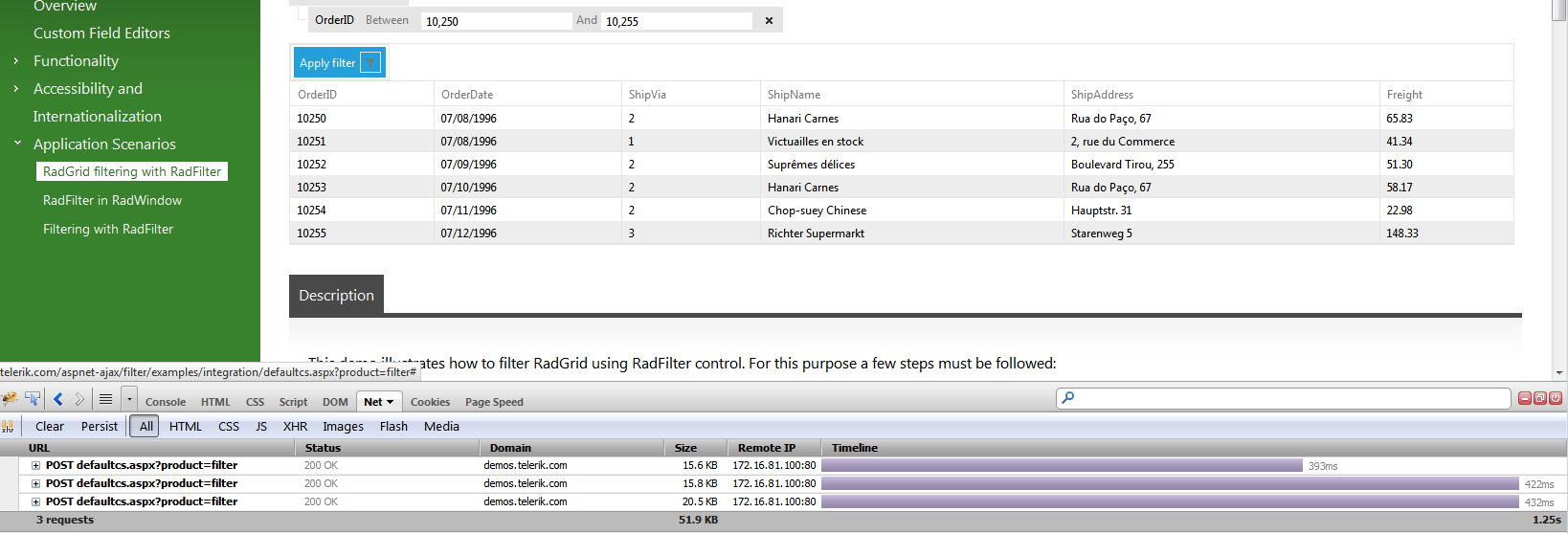Click the Firebug search input field
This screenshot has width=1568, height=534.
(1283, 398)
